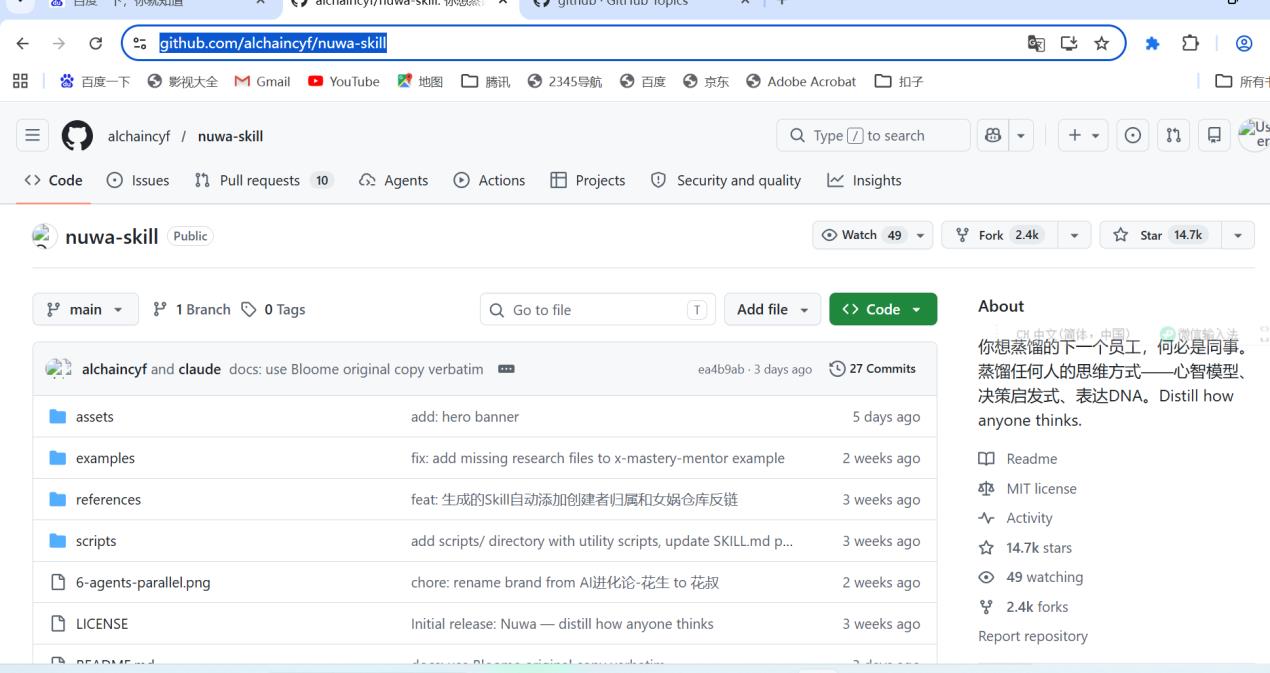Open the Gmail bookmark
Screen dimensions: 1270x673
click(262, 82)
